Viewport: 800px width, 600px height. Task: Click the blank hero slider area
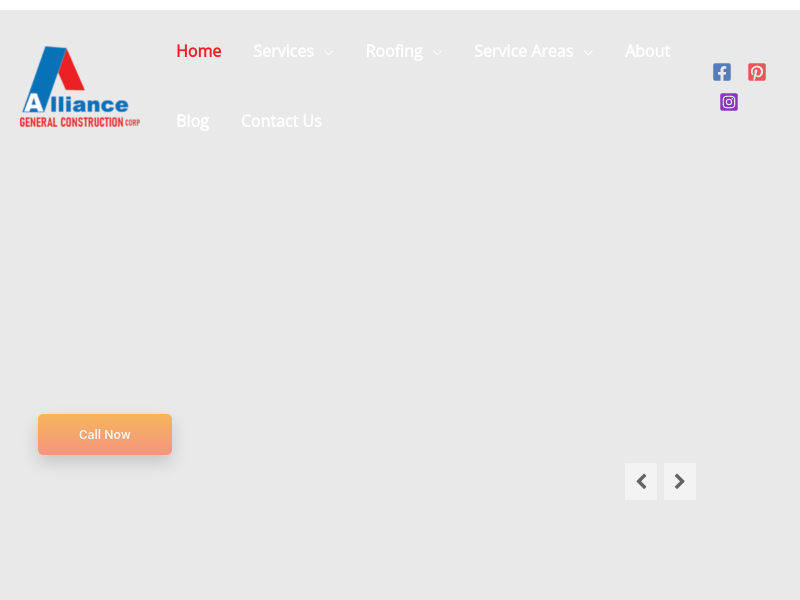coord(400,300)
